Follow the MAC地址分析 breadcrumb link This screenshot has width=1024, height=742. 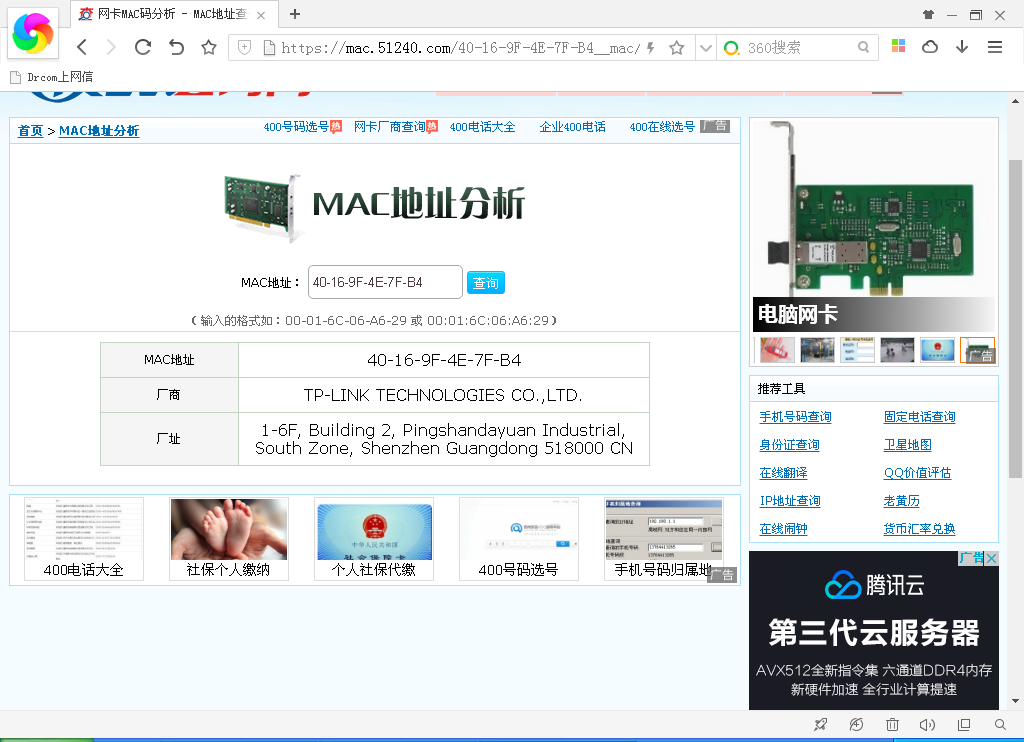point(99,131)
